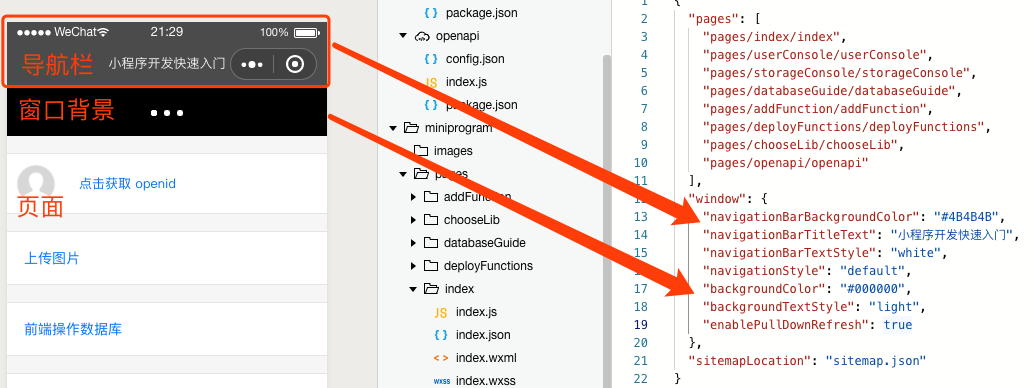Viewport: 1033px width, 388px height.
Task: Click the 点击获取 openid link
Action: (128, 184)
